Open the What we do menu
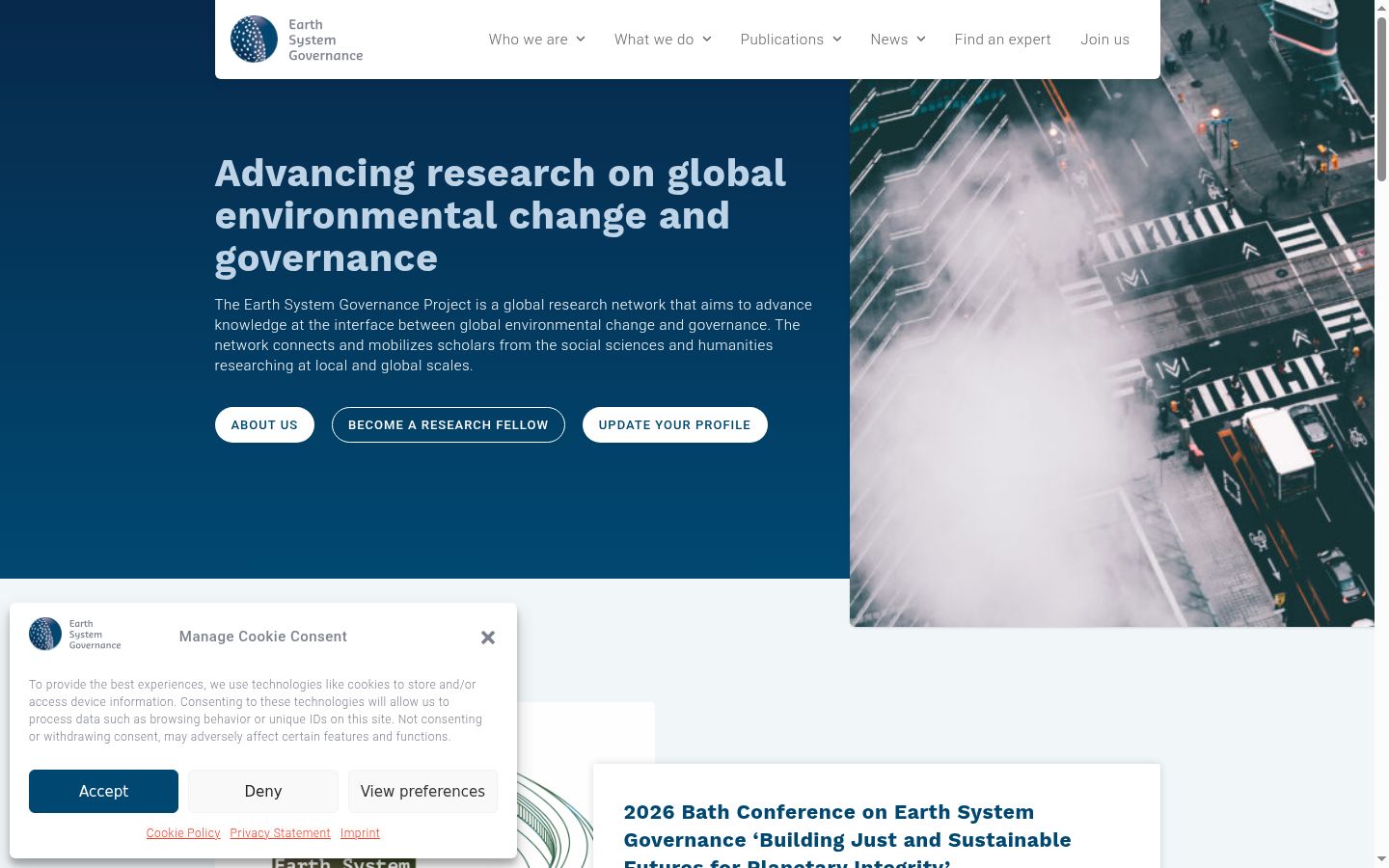 point(654,40)
